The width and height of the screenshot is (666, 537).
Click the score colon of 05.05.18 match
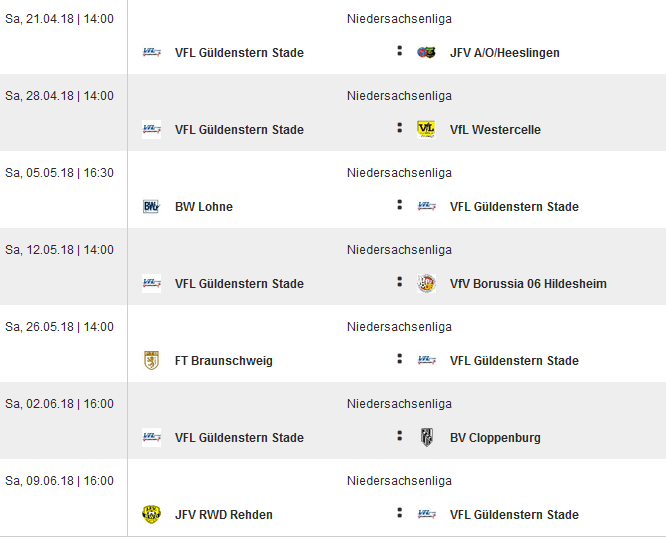tap(399, 205)
